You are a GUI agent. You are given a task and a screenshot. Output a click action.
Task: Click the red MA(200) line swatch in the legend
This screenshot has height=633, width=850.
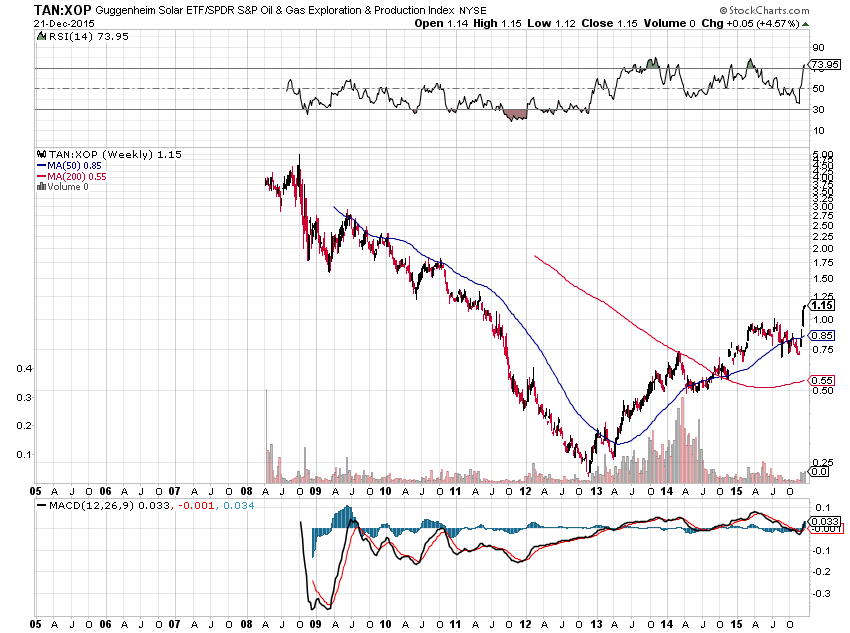[42, 177]
